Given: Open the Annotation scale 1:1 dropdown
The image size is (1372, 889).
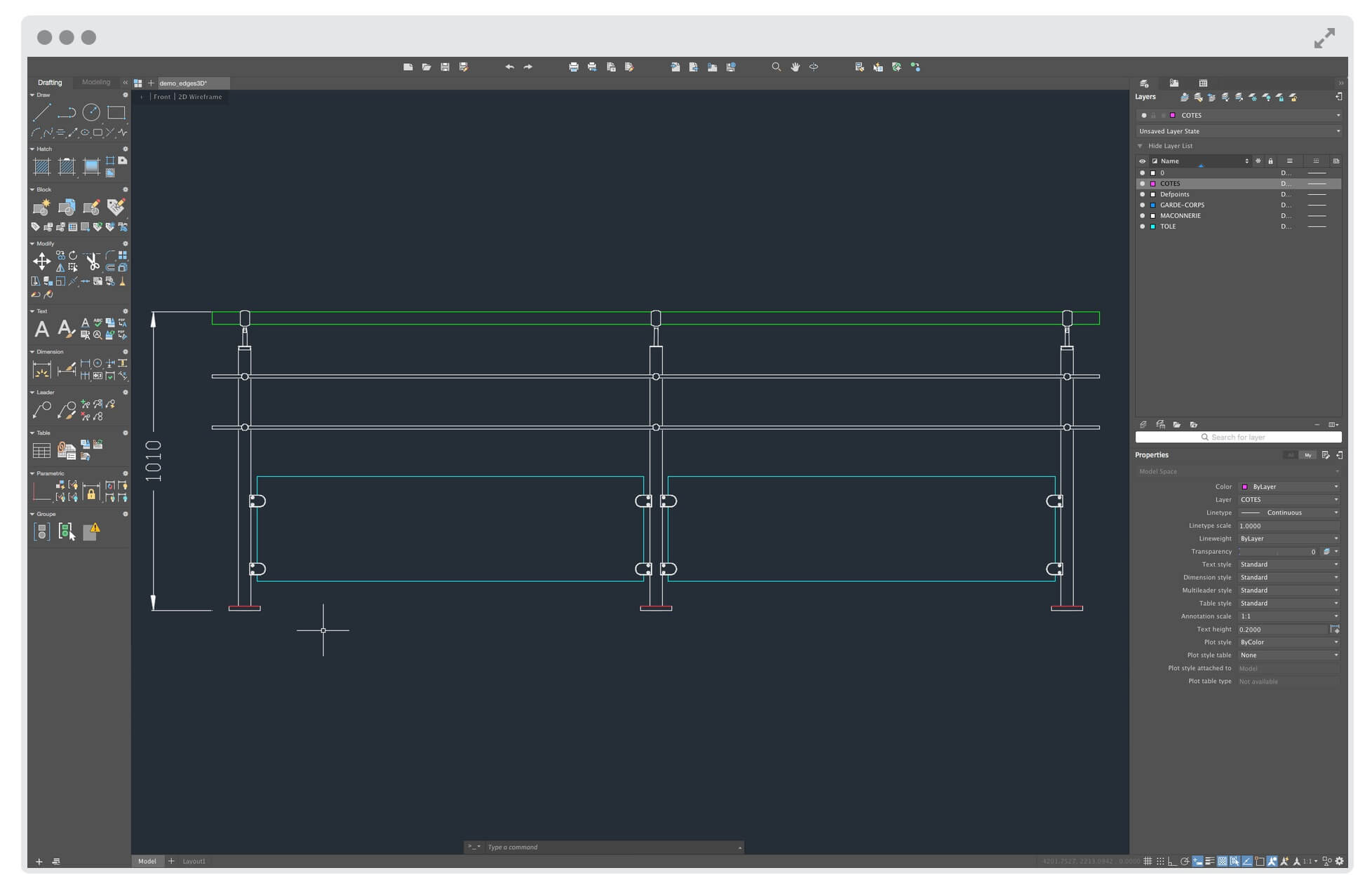Looking at the screenshot, I should [1289, 616].
